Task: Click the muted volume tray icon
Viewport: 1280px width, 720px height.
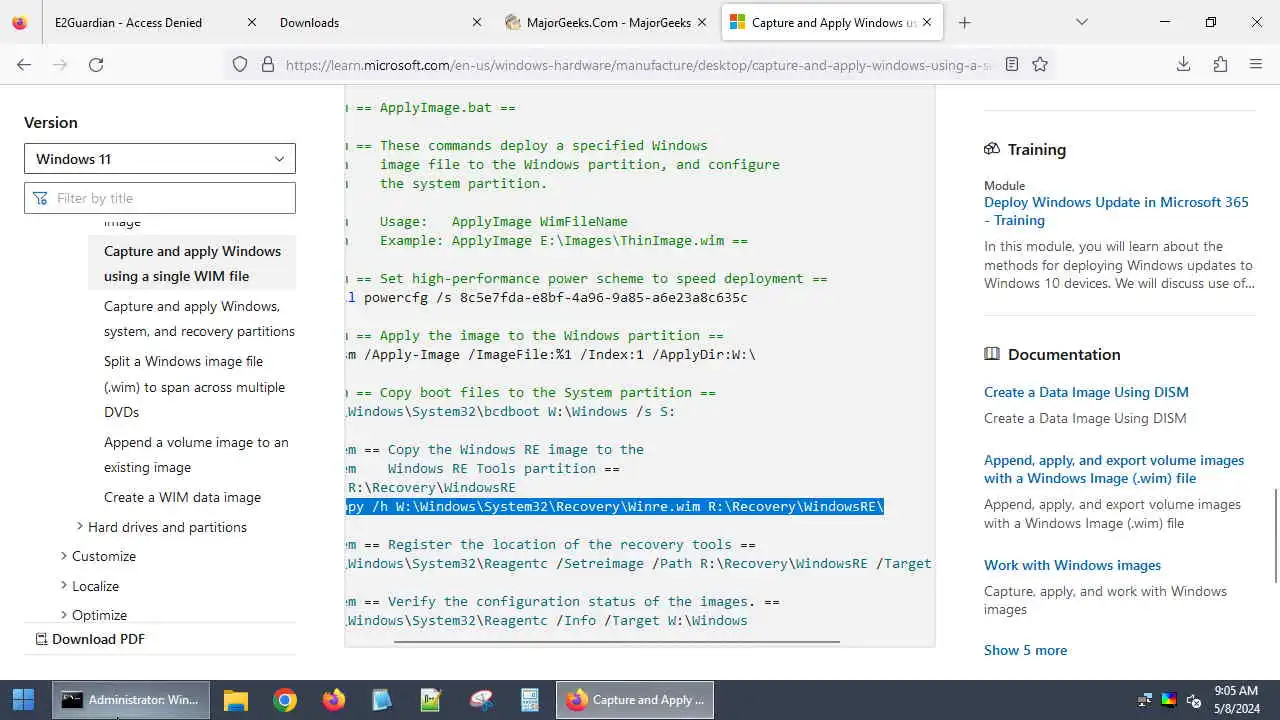Action: (1193, 700)
